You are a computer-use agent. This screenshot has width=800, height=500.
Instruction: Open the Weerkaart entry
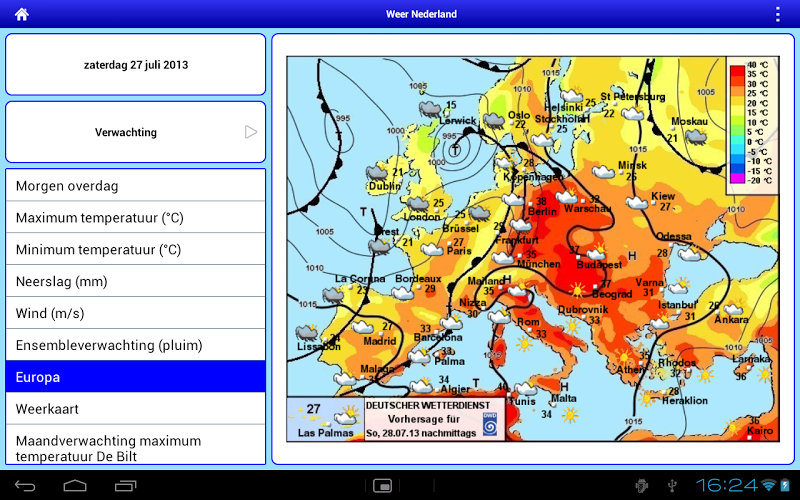(x=136, y=409)
